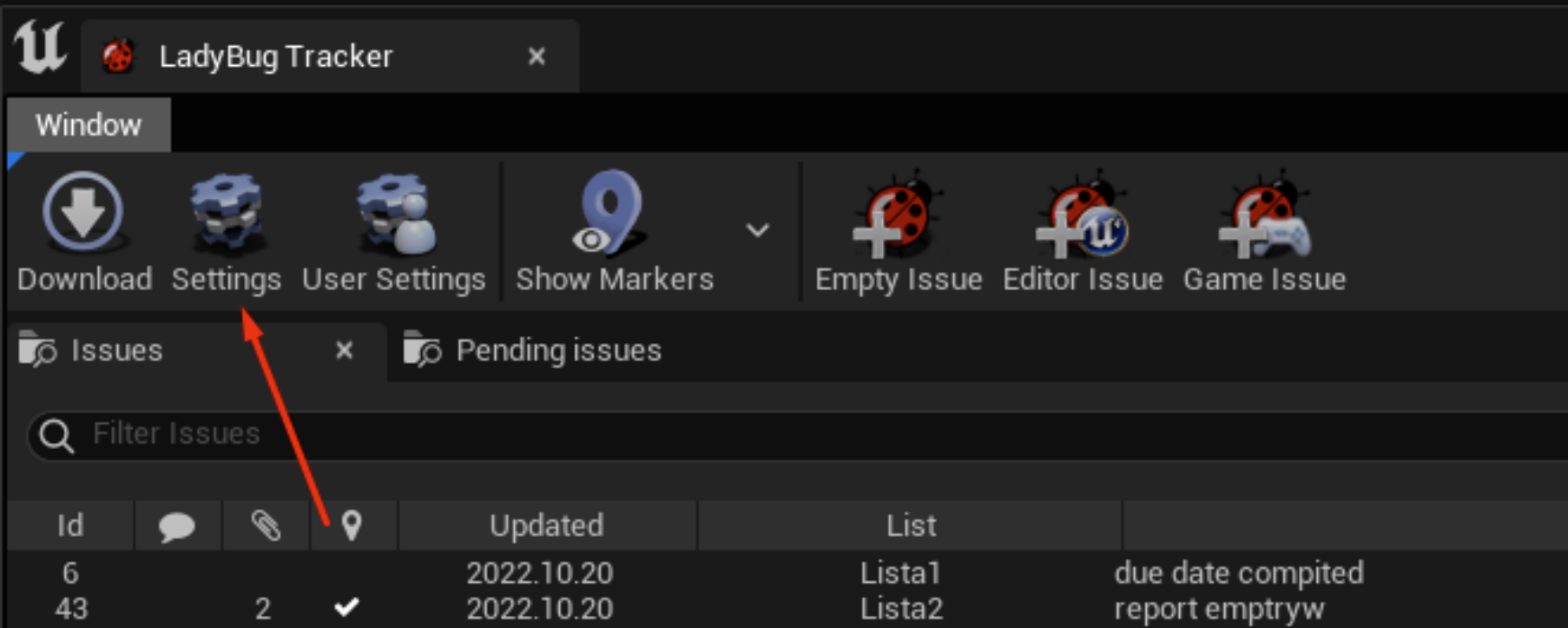Click the 2022.10.20 date of issue 6

(539, 573)
